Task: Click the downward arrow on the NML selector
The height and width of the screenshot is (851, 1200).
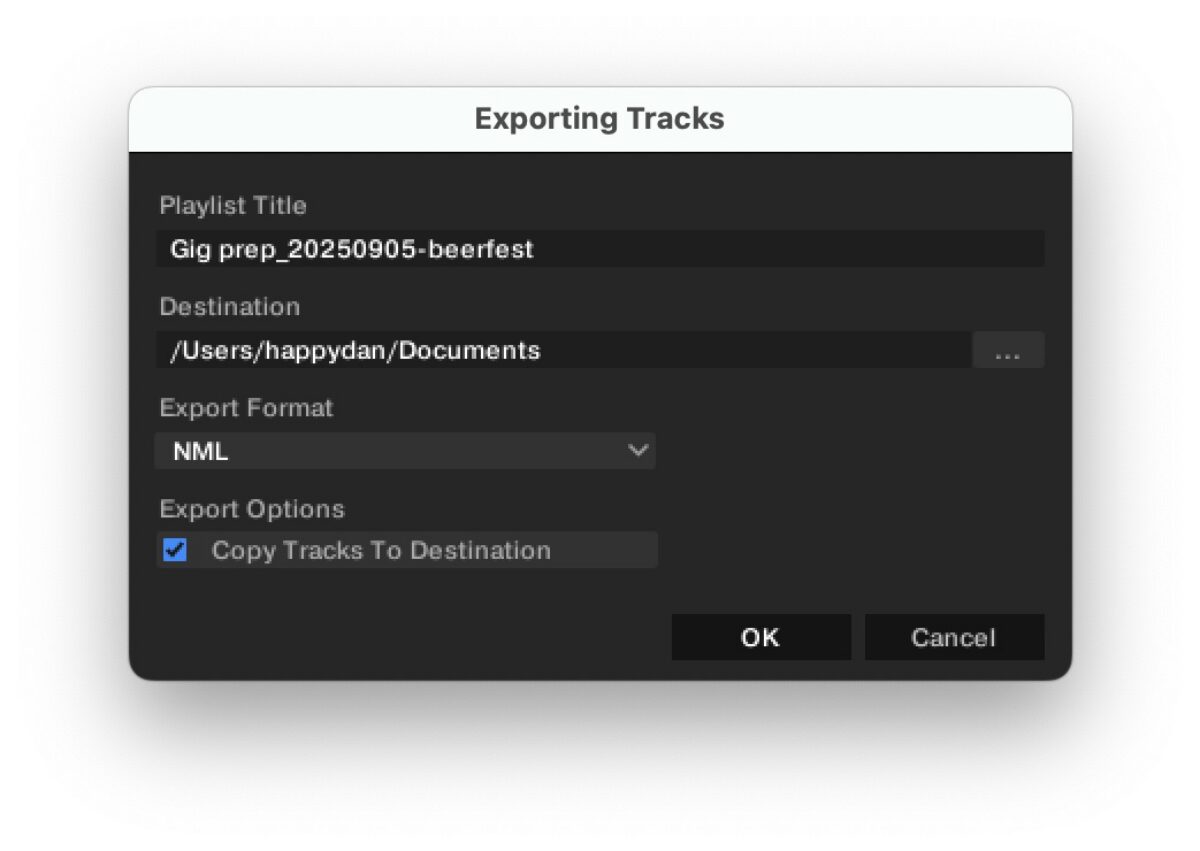Action: tap(638, 451)
